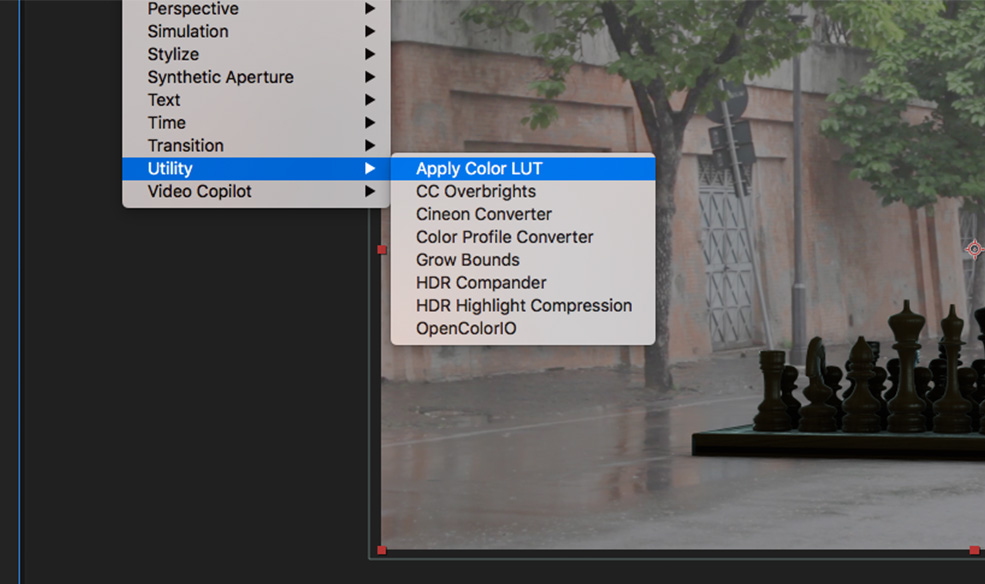The height and width of the screenshot is (584, 985).
Task: Select the highlighted Utility menu item
Action: [x=256, y=168]
